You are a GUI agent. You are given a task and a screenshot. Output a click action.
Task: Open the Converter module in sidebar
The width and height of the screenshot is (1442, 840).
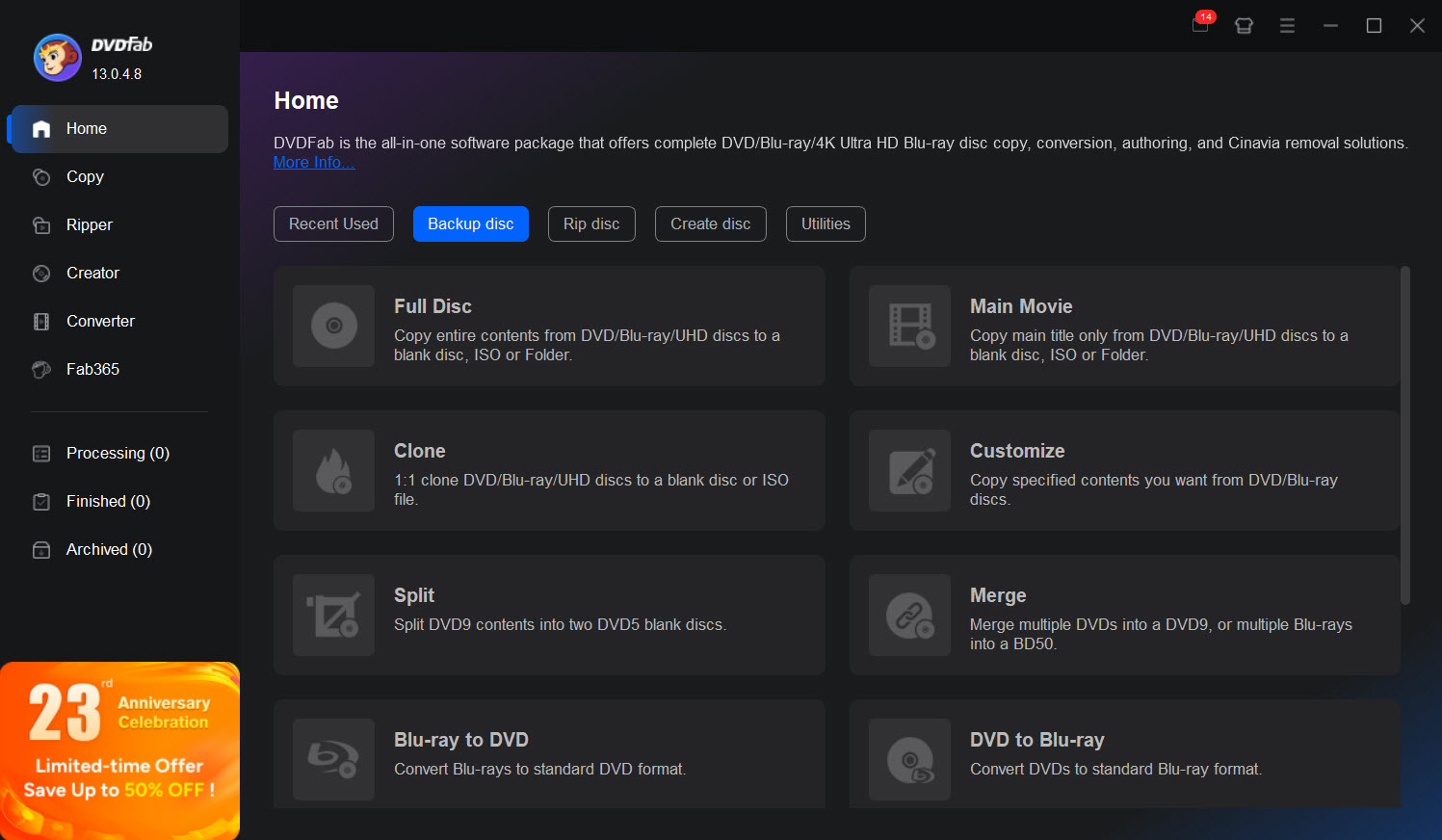100,321
